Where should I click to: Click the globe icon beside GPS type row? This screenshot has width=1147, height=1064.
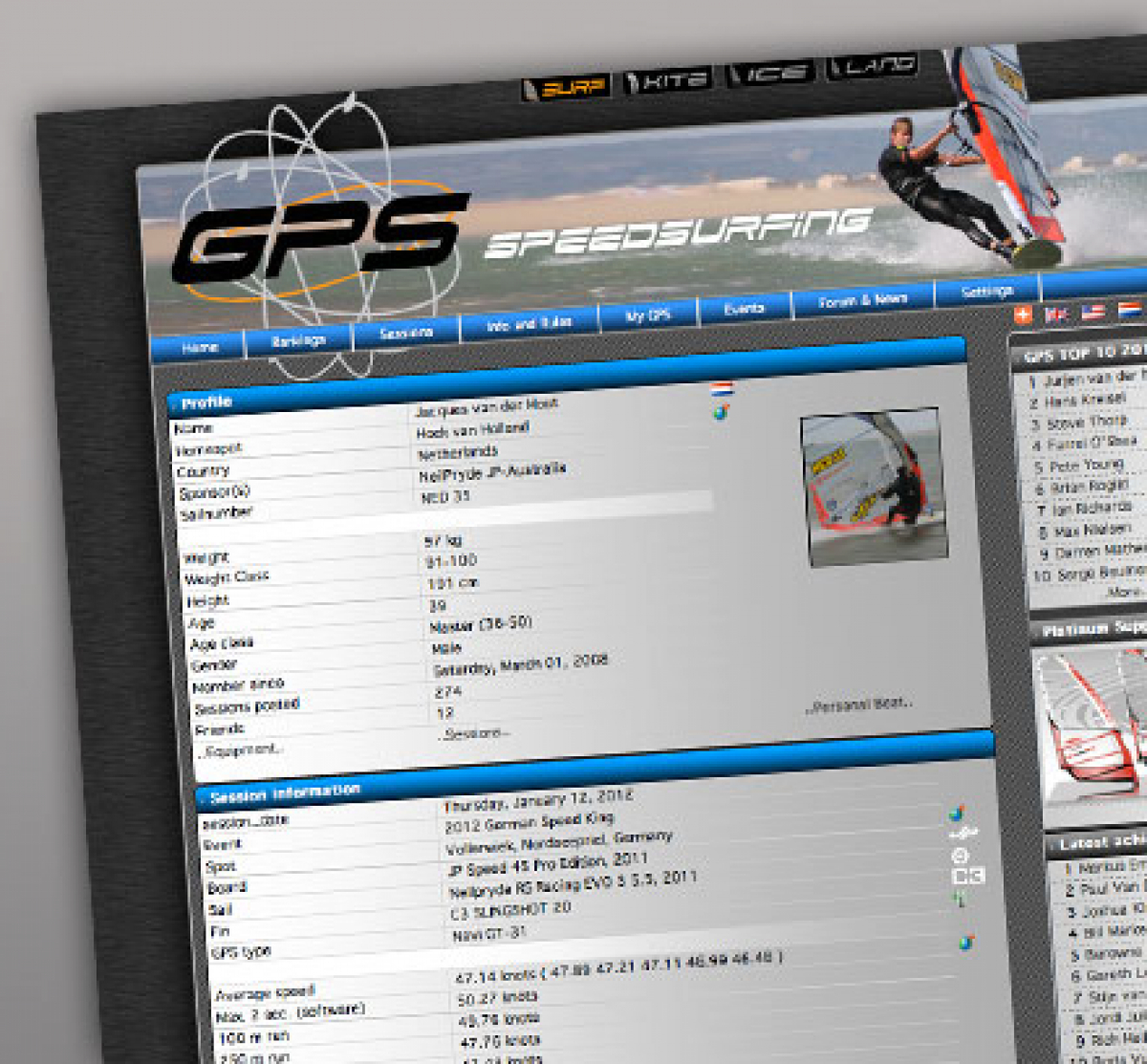(966, 942)
